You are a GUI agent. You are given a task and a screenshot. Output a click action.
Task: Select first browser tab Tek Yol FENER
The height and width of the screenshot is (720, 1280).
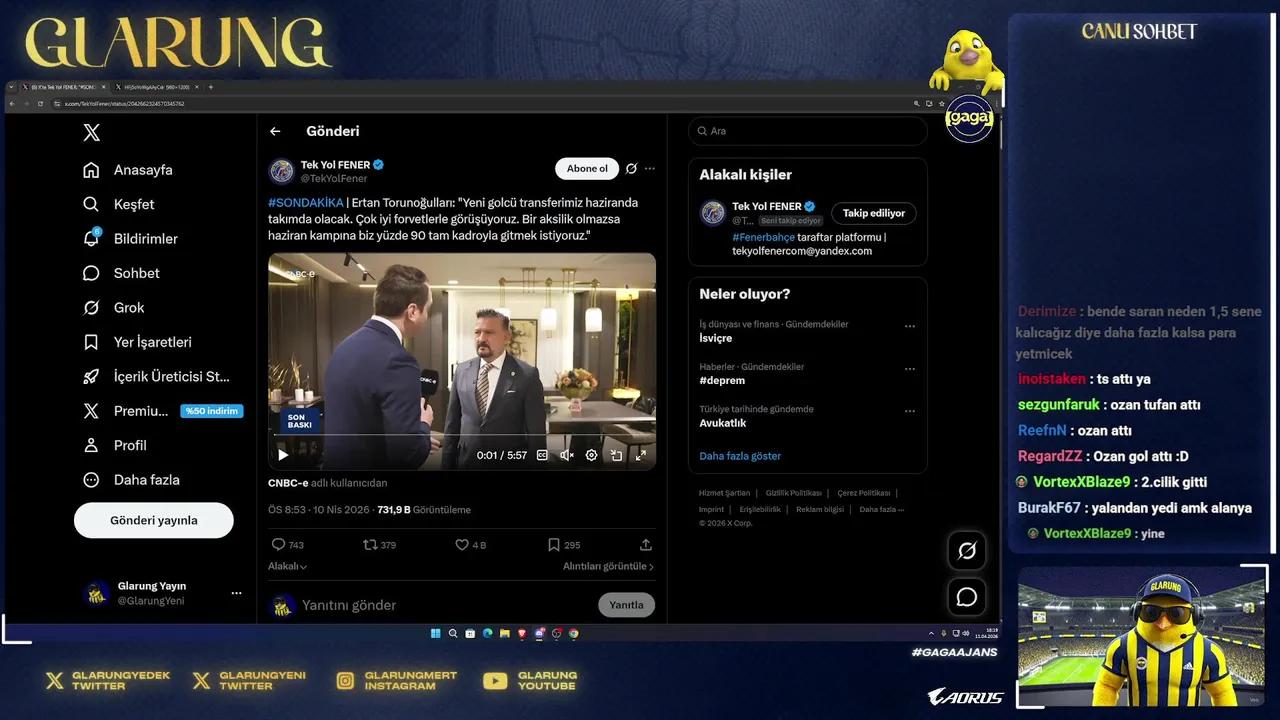pyautogui.click(x=66, y=87)
